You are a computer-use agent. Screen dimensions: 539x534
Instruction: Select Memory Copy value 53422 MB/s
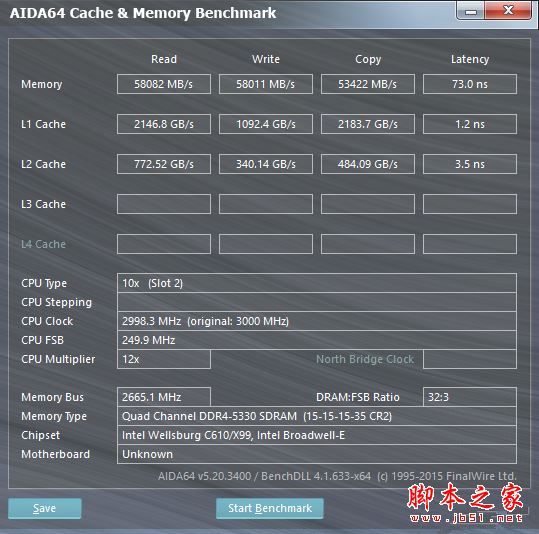point(368,84)
